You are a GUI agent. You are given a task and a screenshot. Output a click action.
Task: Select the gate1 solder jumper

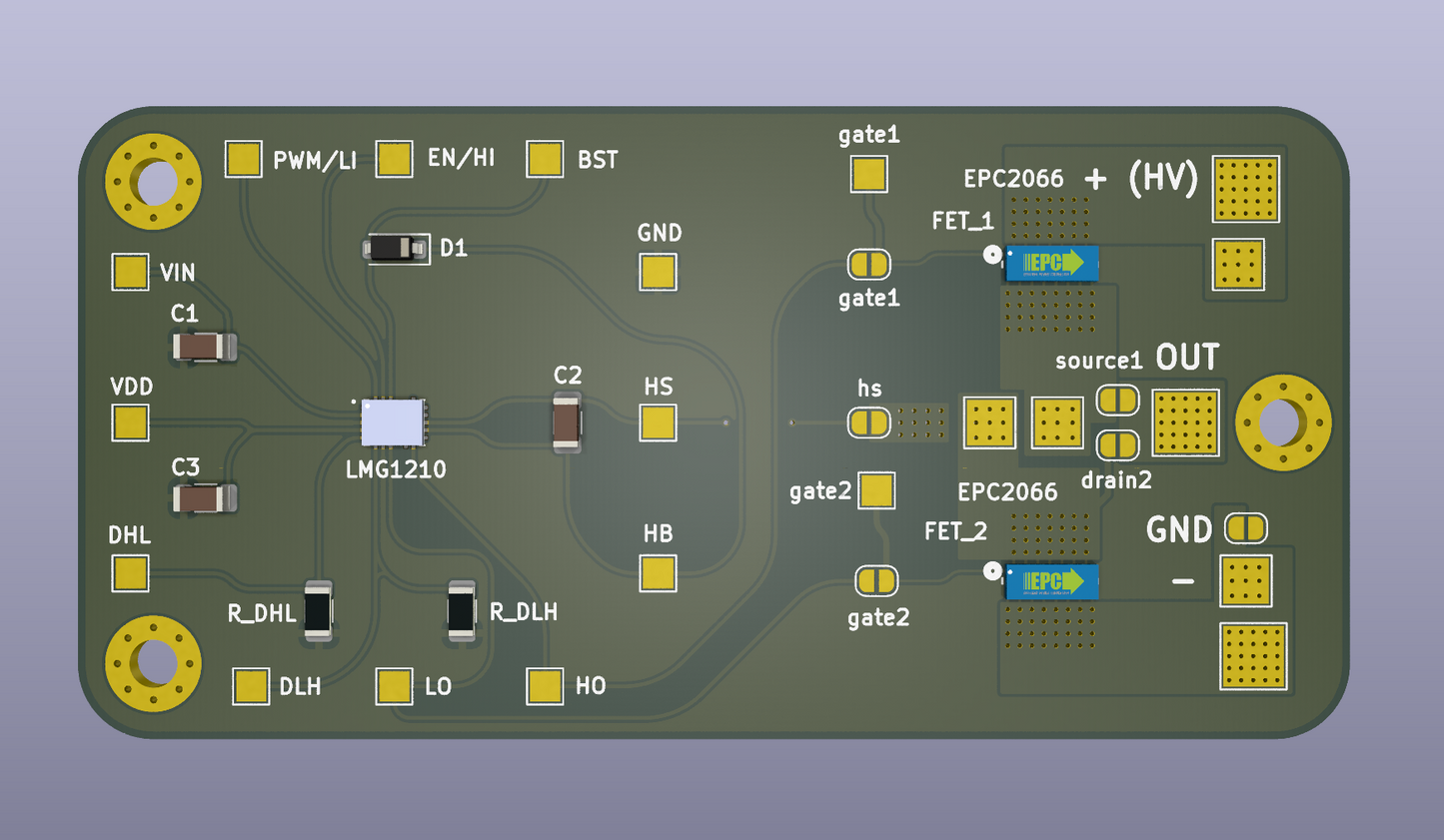pyautogui.click(x=868, y=264)
